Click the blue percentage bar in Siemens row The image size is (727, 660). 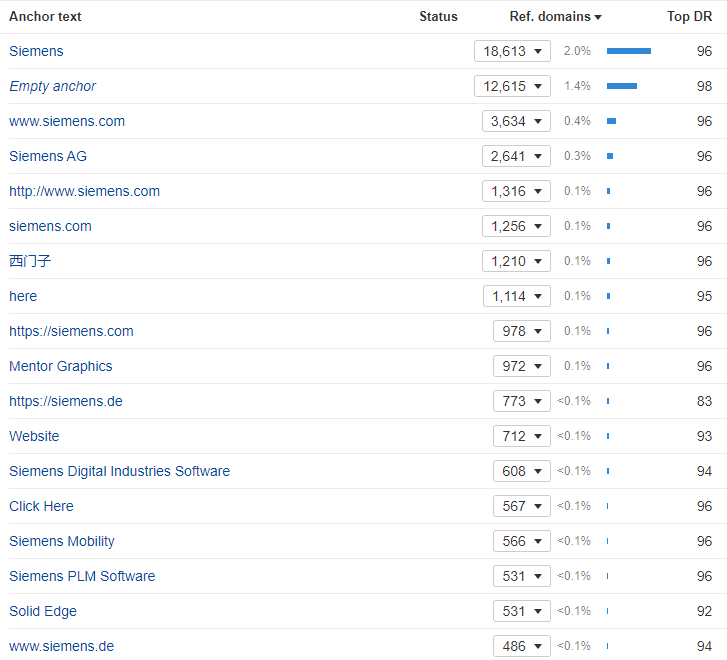pyautogui.click(x=628, y=51)
